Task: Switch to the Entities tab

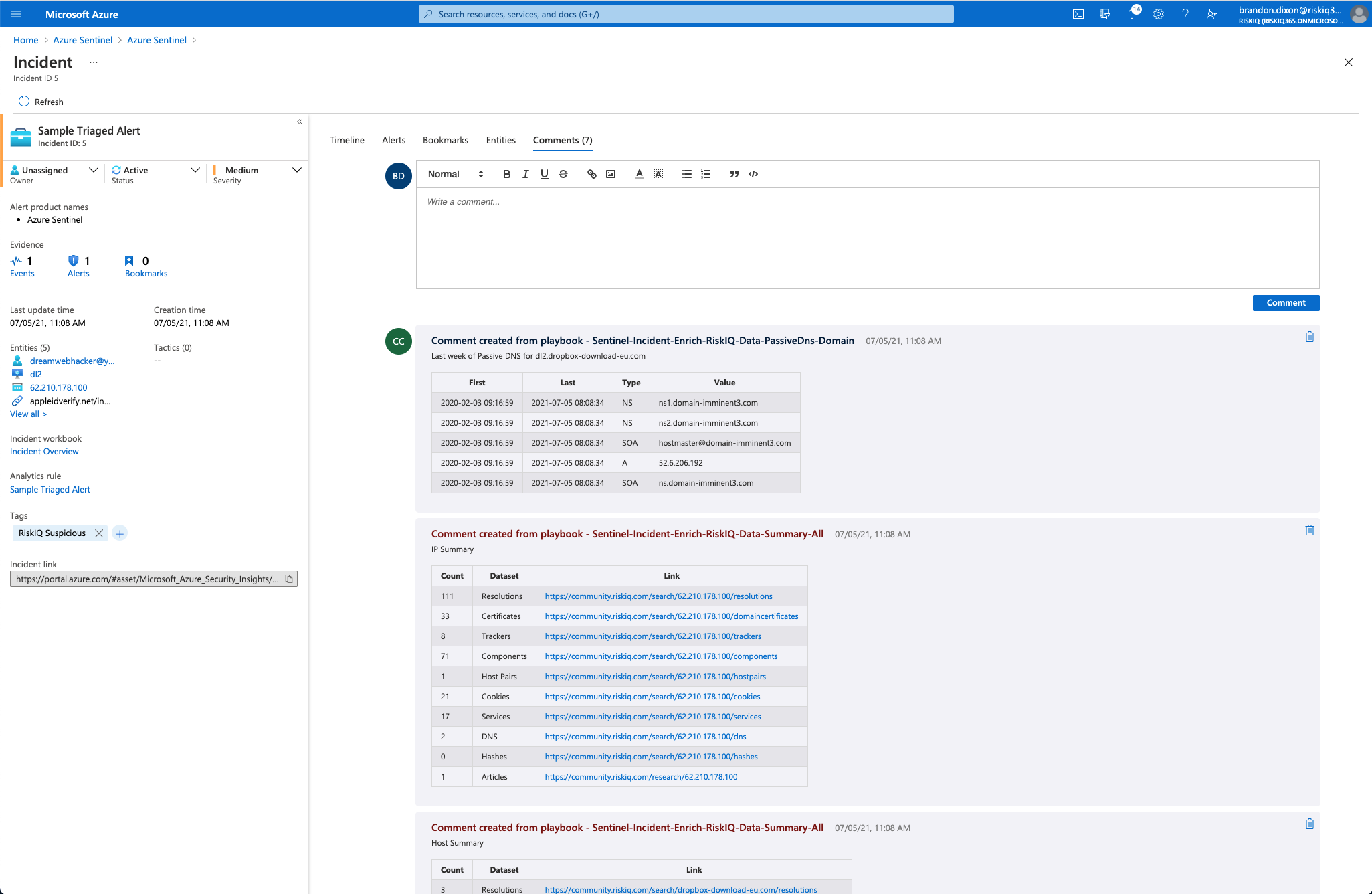Action: [x=501, y=140]
